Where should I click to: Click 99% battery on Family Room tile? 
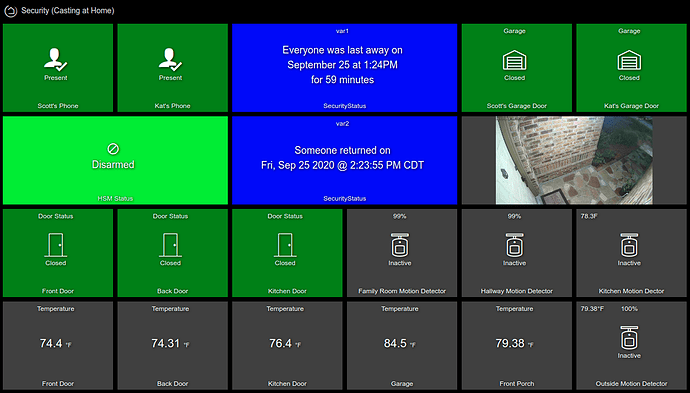coord(400,216)
